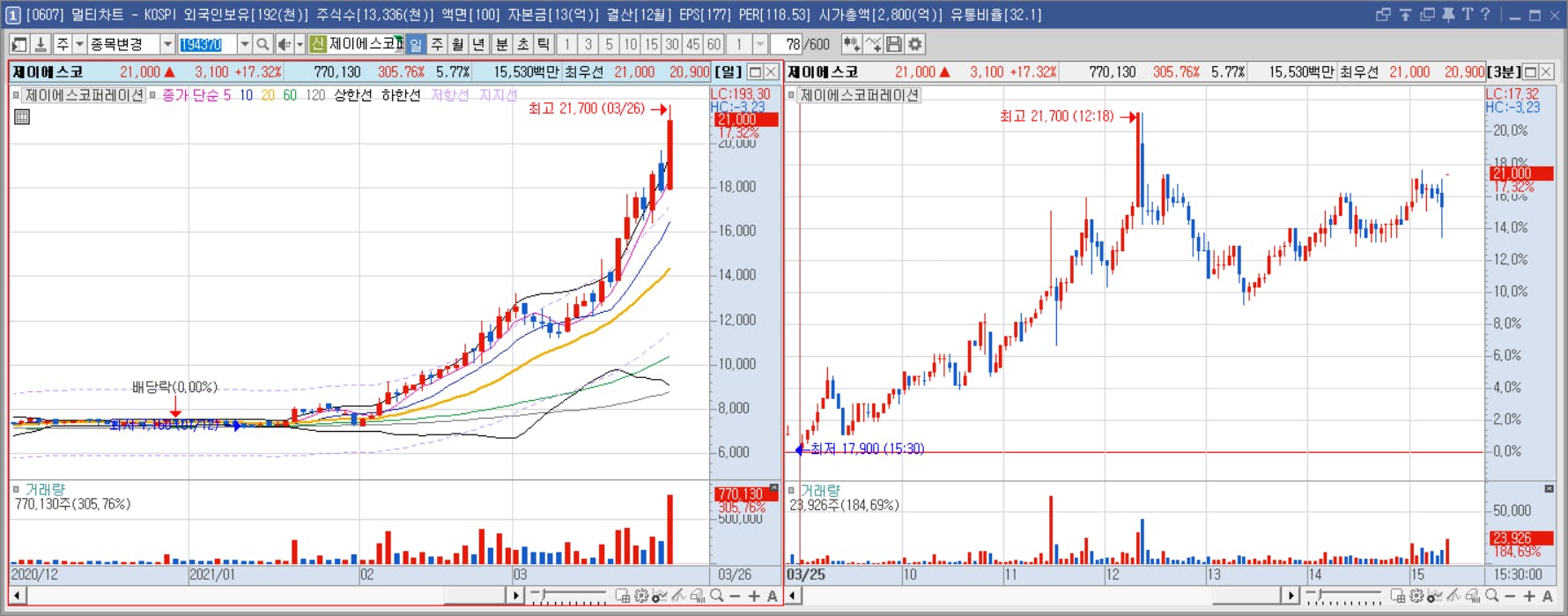Toggle the indicator marker beside 종가 단순 legend
Image resolution: width=1568 pixels, height=616 pixels.
(152, 95)
